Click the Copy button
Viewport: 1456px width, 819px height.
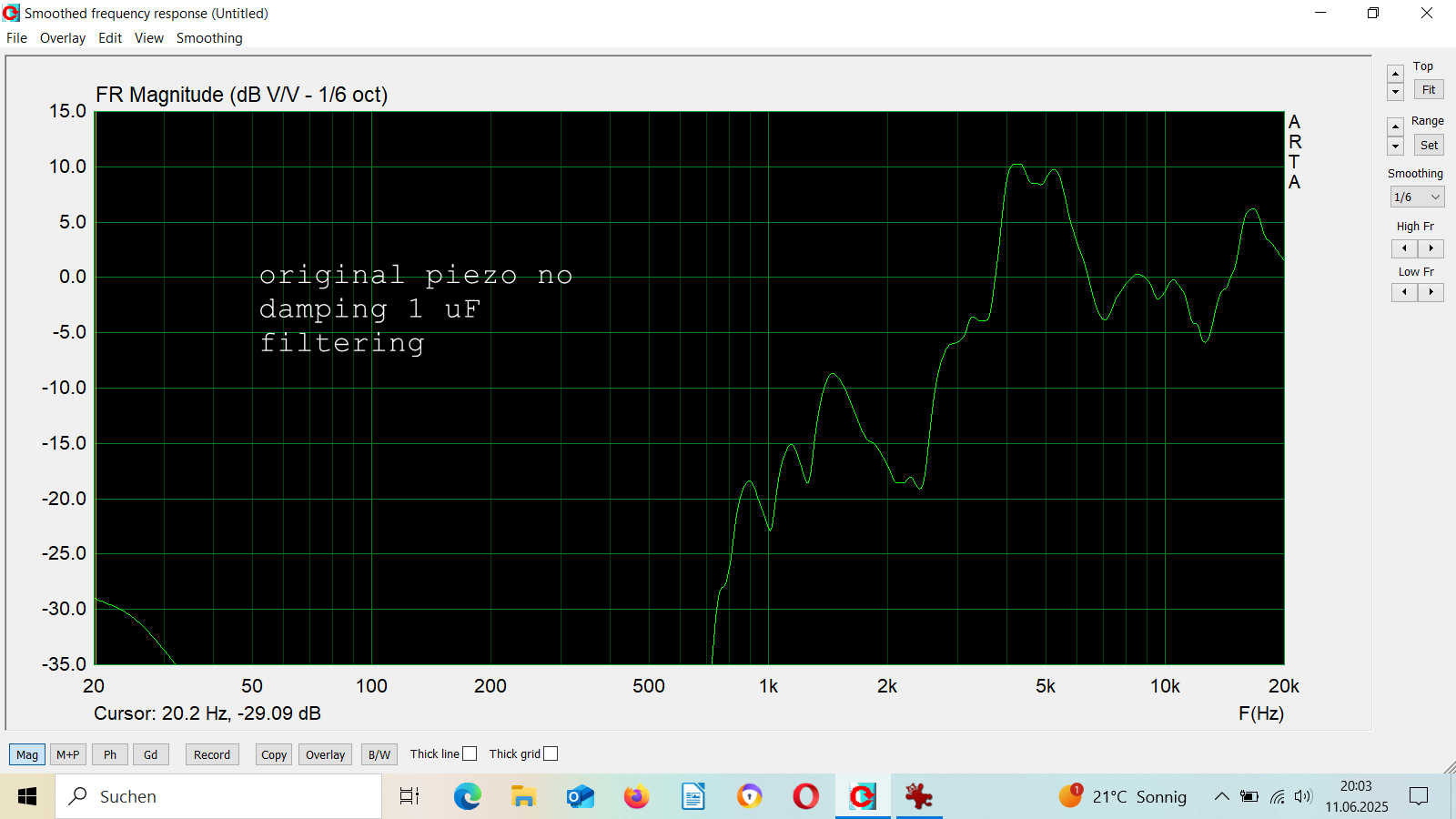point(274,754)
